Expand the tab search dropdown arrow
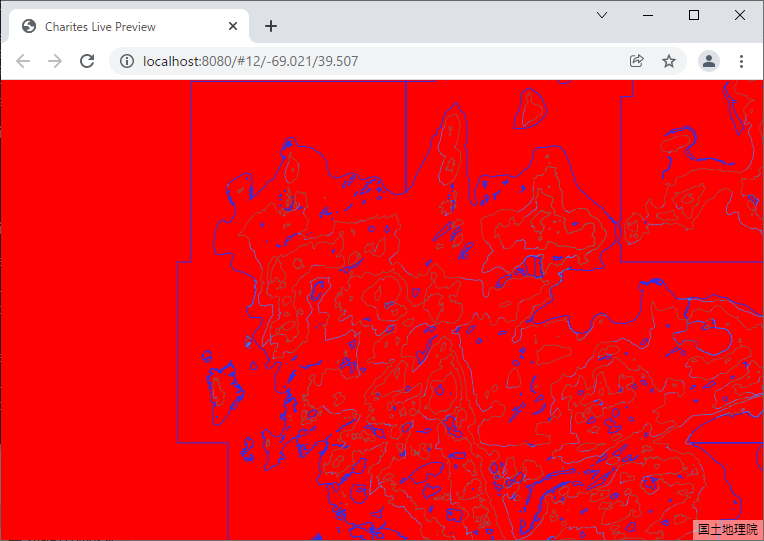This screenshot has height=541, width=764. [602, 15]
